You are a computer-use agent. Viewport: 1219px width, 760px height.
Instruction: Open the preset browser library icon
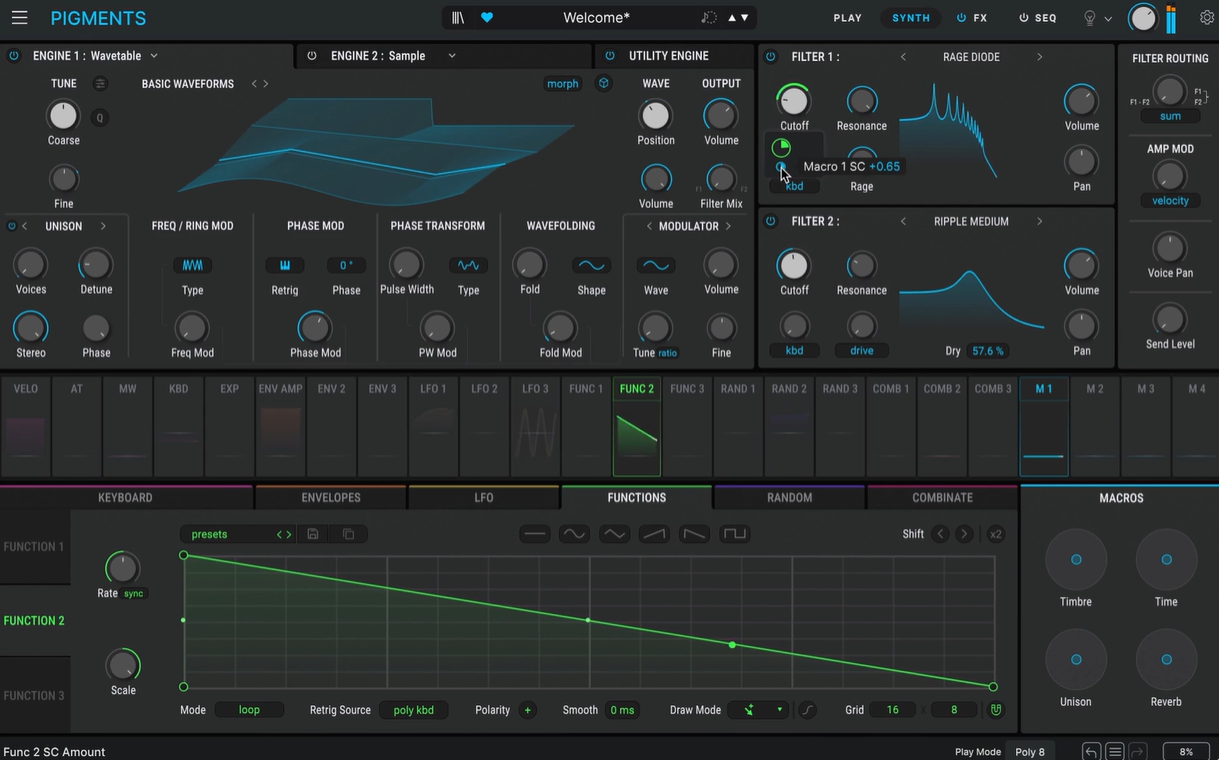pyautogui.click(x=458, y=18)
